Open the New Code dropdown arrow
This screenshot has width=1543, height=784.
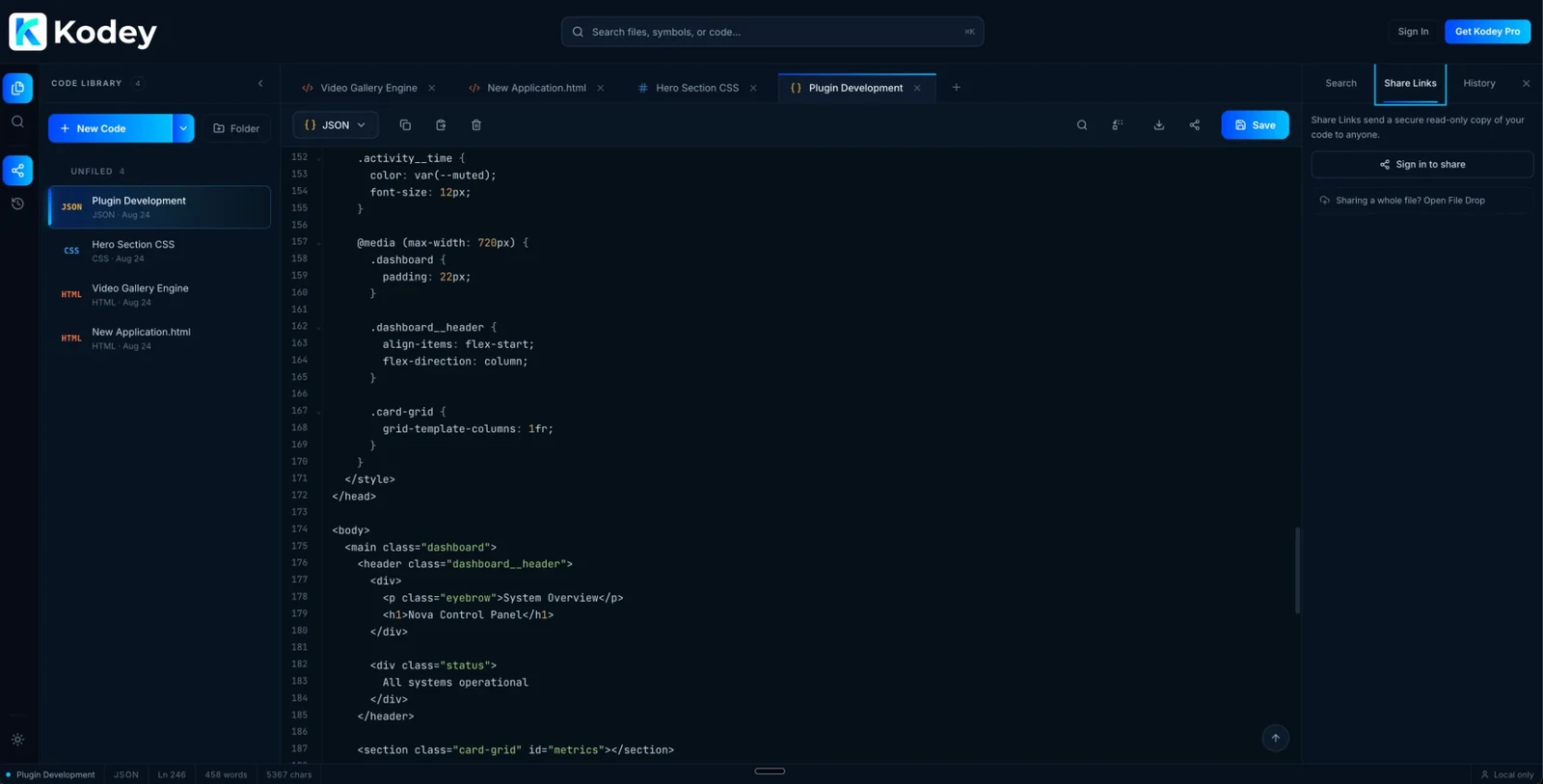tap(183, 128)
